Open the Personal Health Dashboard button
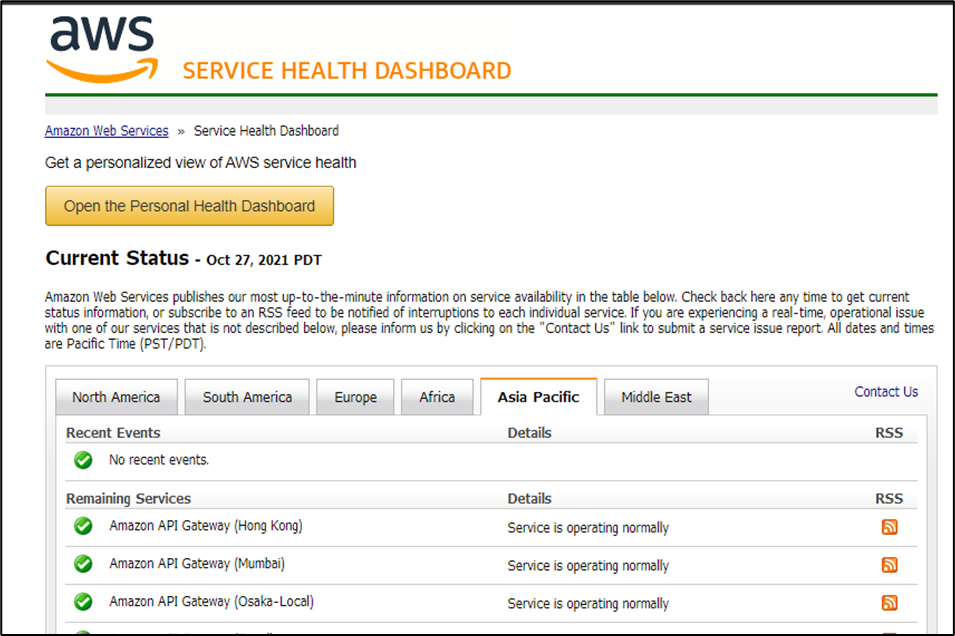The image size is (955, 636). click(189, 206)
